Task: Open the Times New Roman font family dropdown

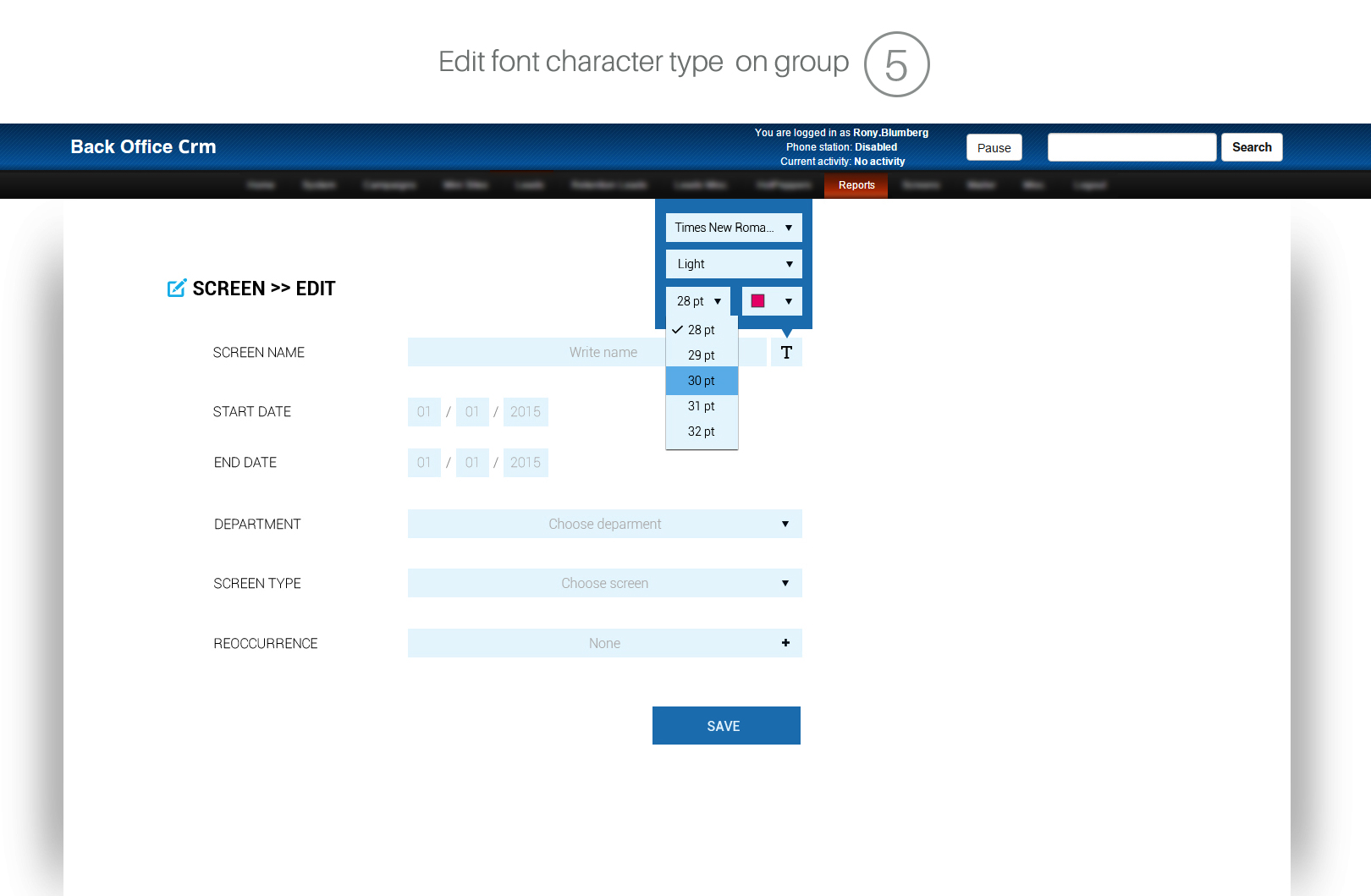Action: point(734,228)
